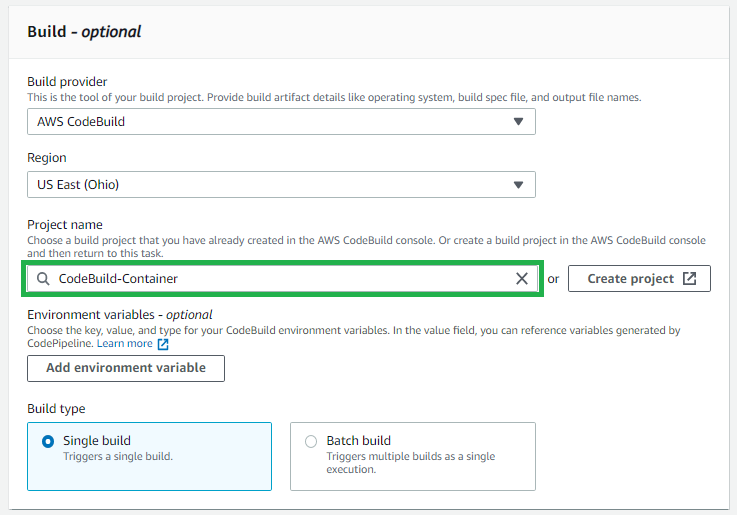
Task: Click the Environment variables - optional label
Action: 120,314
